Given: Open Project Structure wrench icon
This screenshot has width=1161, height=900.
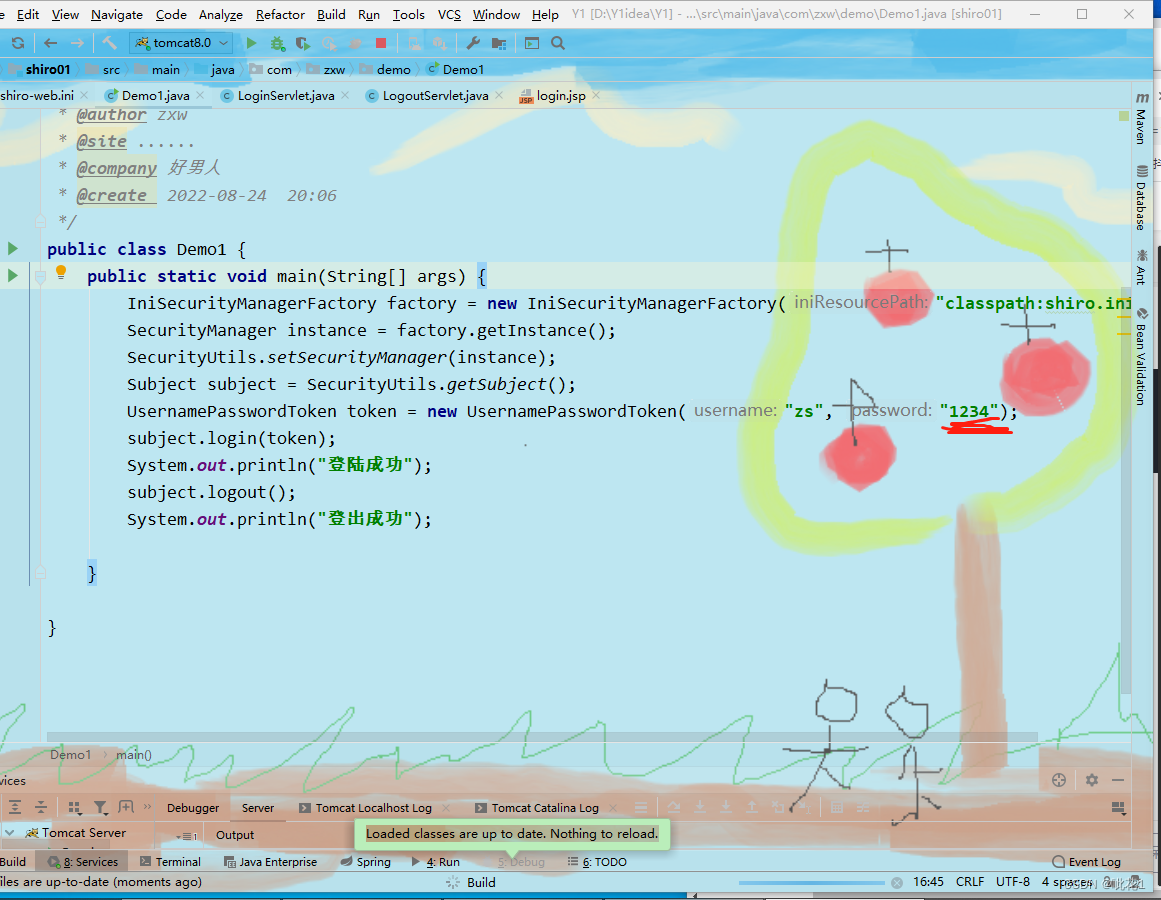Looking at the screenshot, I should (473, 44).
